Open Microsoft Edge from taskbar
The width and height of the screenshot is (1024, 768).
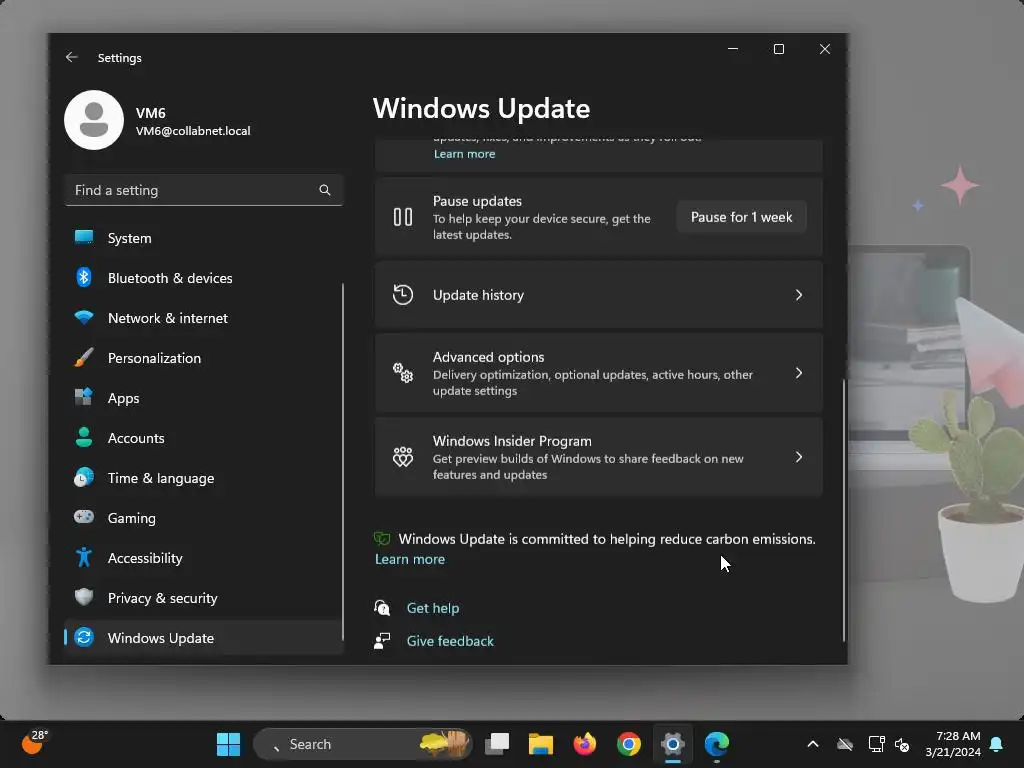(x=716, y=744)
